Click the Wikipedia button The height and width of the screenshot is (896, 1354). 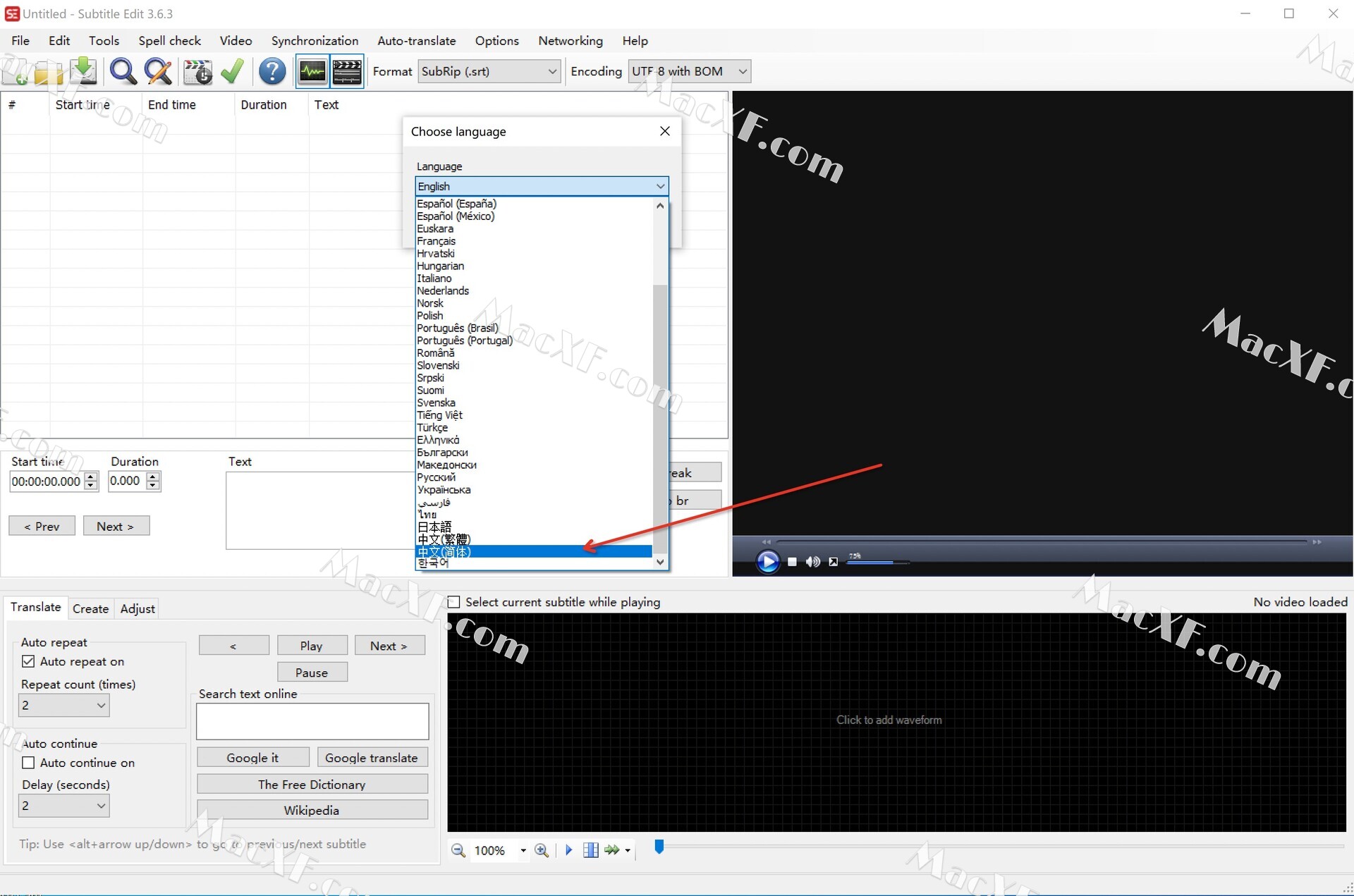click(312, 810)
